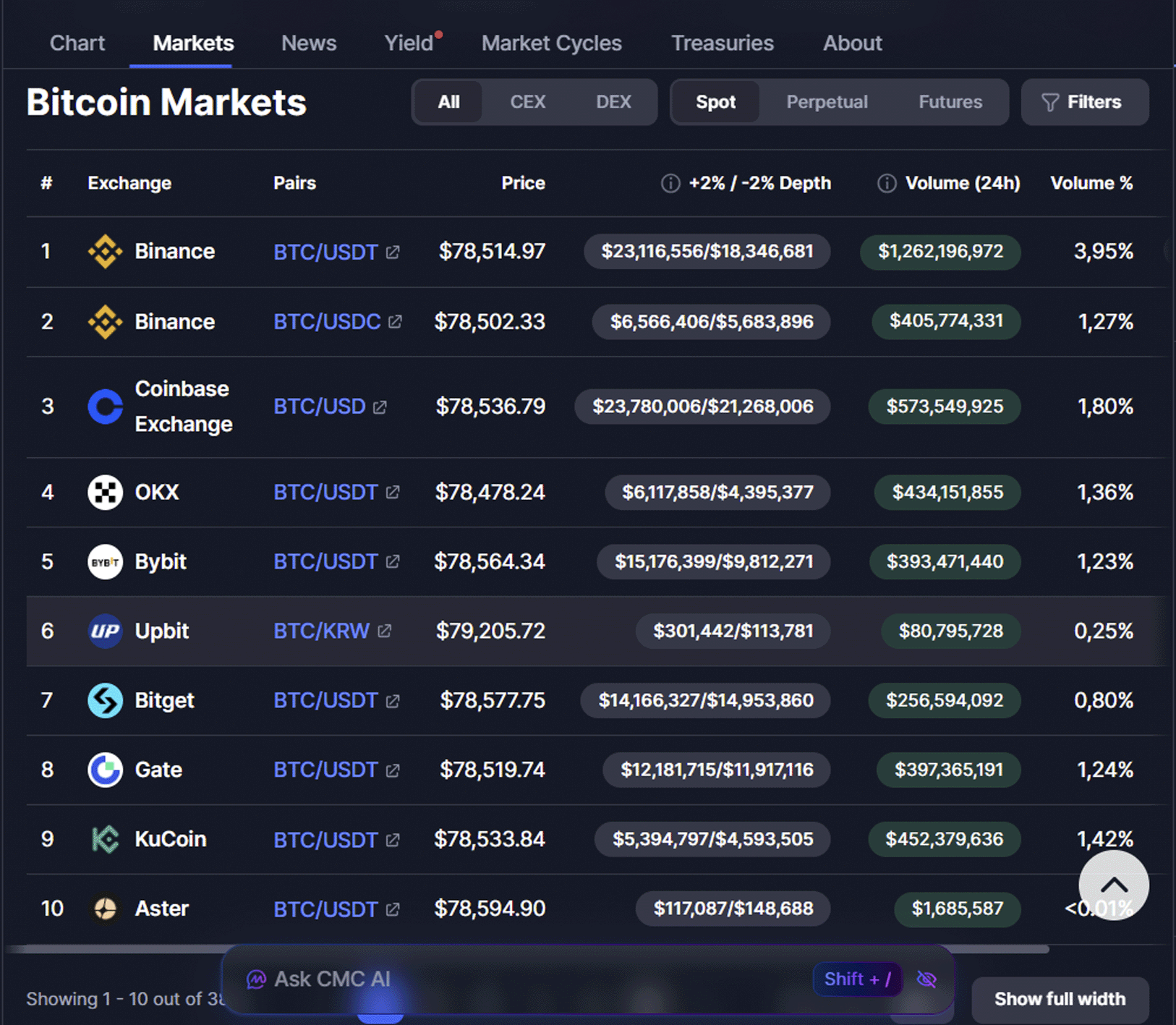Click Upbit price $79,205.72
This screenshot has height=1025, width=1176.
click(490, 631)
